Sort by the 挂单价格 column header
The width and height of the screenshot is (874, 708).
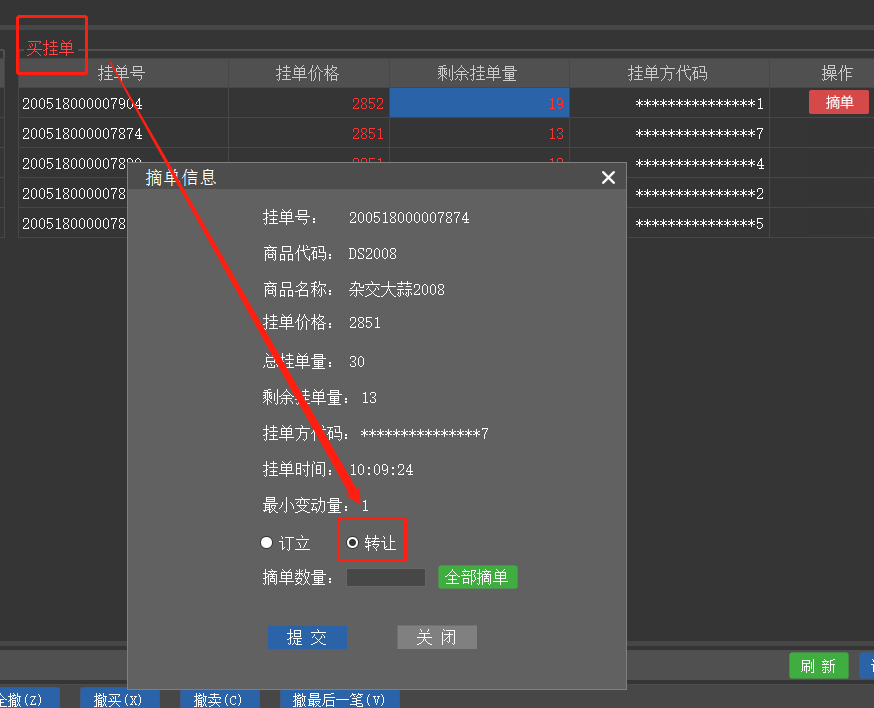(308, 74)
